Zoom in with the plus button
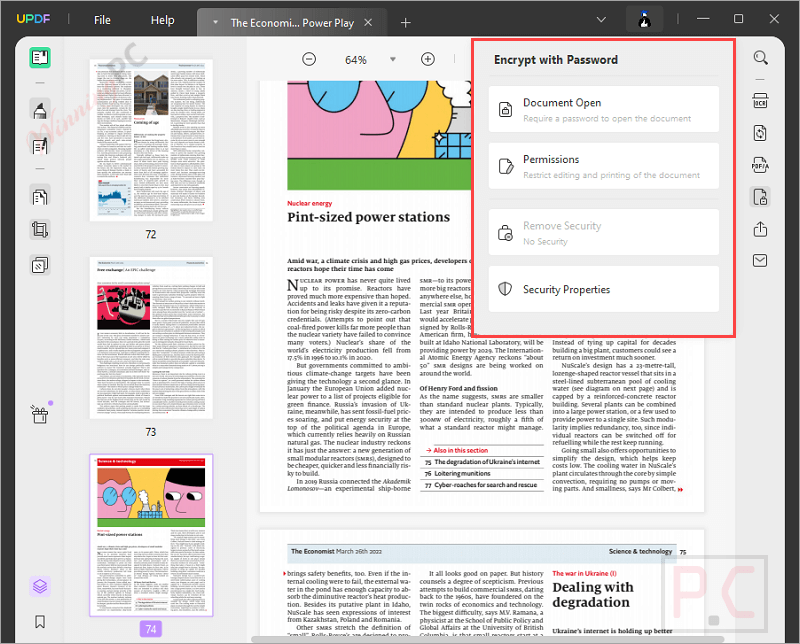Image resolution: width=800 pixels, height=644 pixels. coord(428,59)
